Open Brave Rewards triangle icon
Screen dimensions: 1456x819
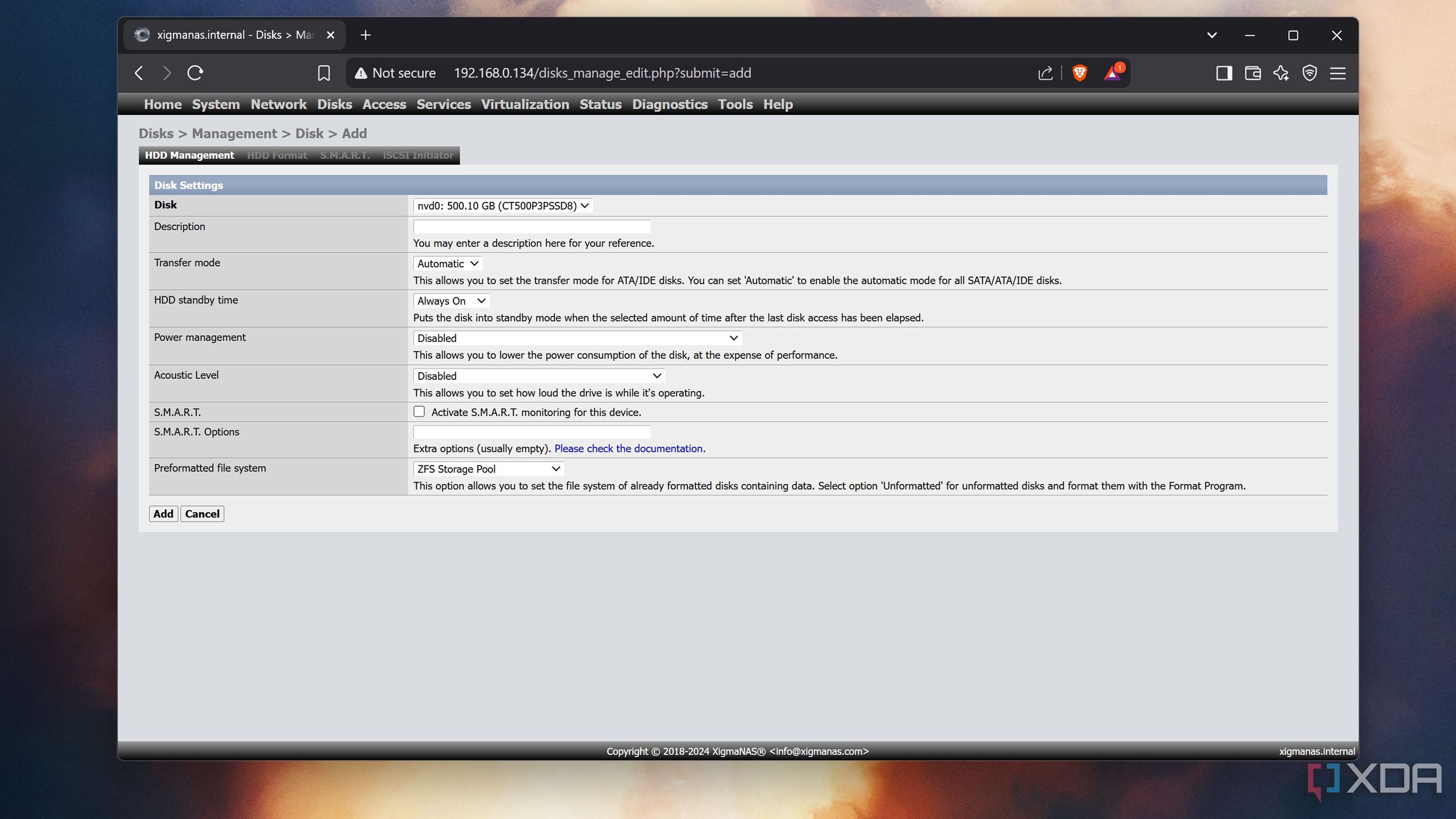[x=1114, y=73]
